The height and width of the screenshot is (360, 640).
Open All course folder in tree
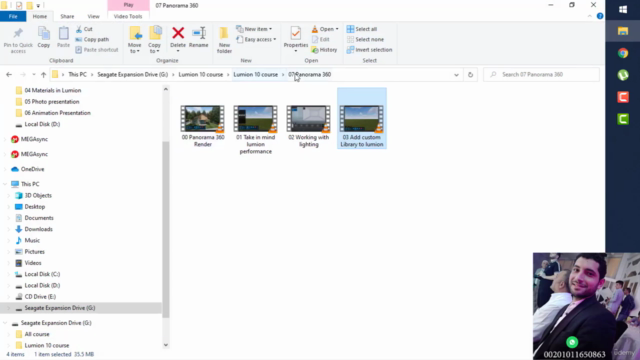(37, 334)
